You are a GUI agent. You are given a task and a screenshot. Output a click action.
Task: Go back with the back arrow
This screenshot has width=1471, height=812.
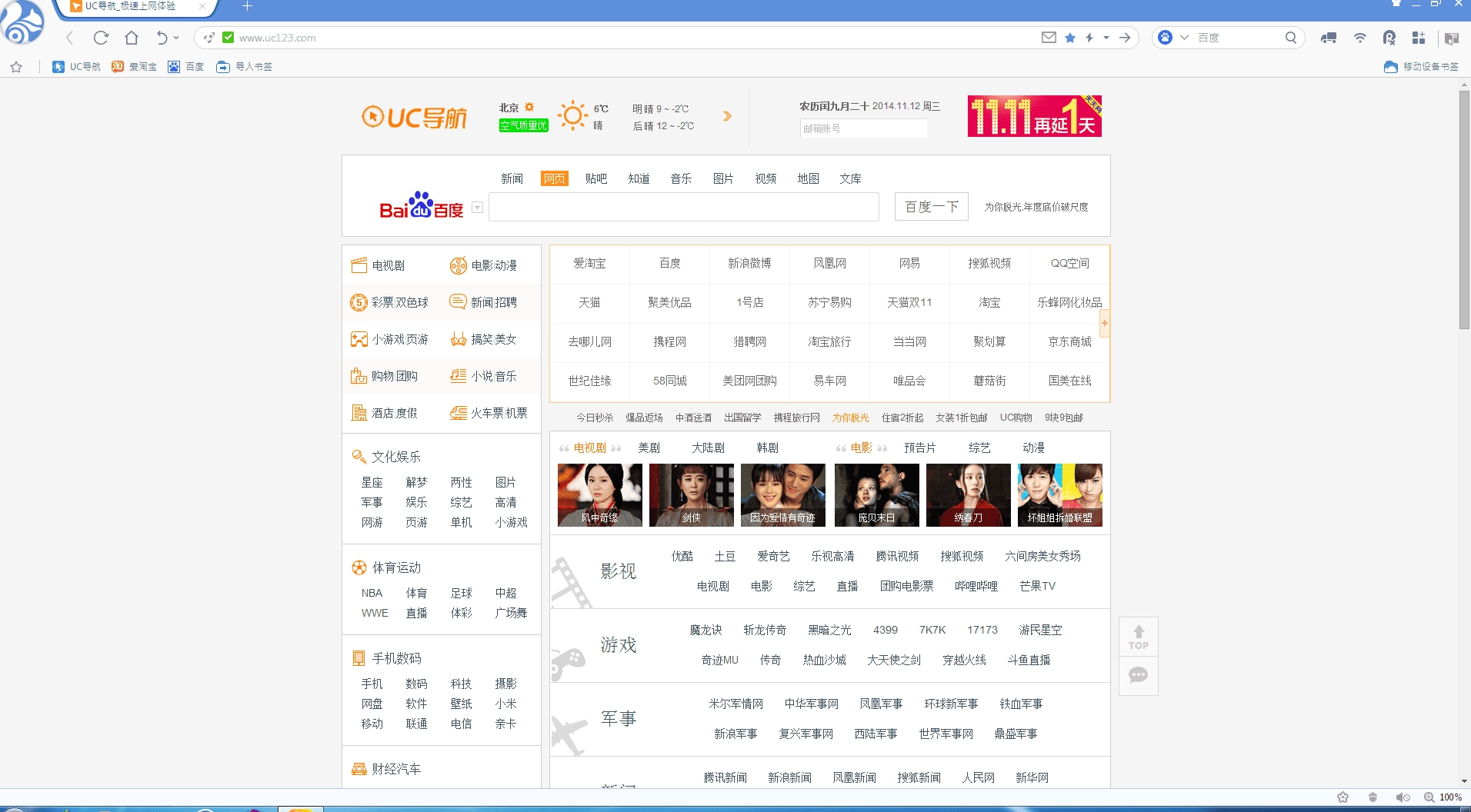[70, 38]
